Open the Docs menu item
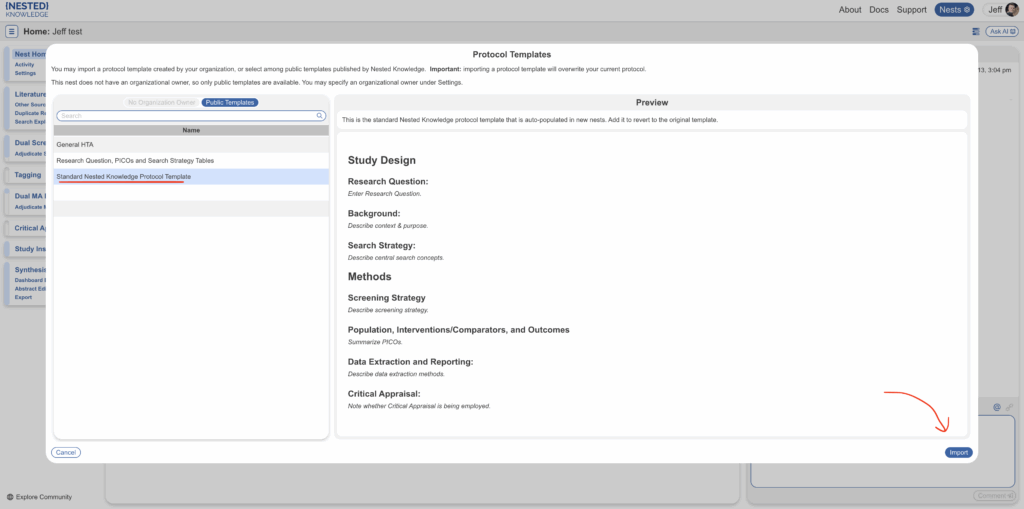The image size is (1024, 509). [879, 10]
